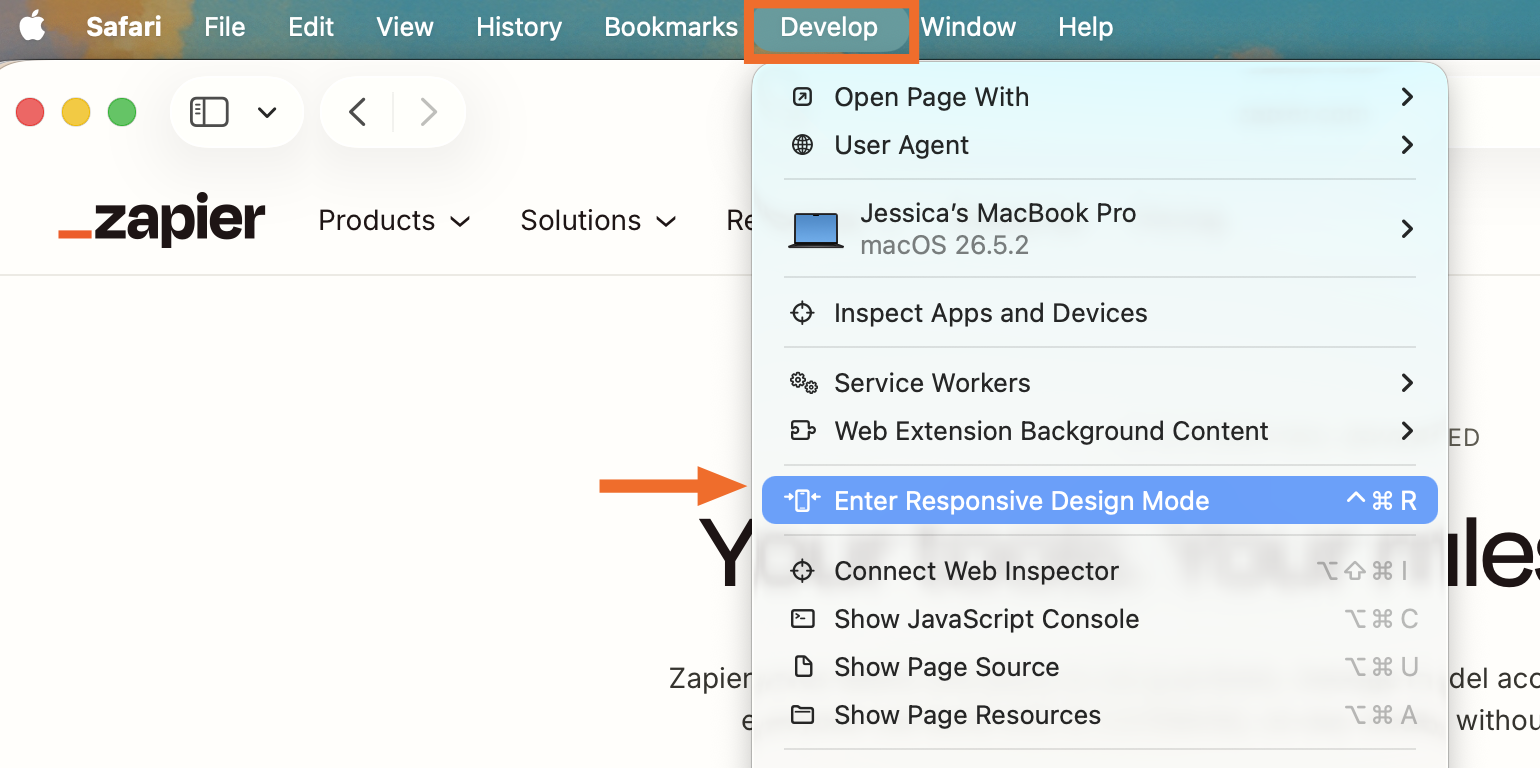This screenshot has height=768, width=1540.
Task: Open the Bookmarks menu
Action: pyautogui.click(x=671, y=27)
